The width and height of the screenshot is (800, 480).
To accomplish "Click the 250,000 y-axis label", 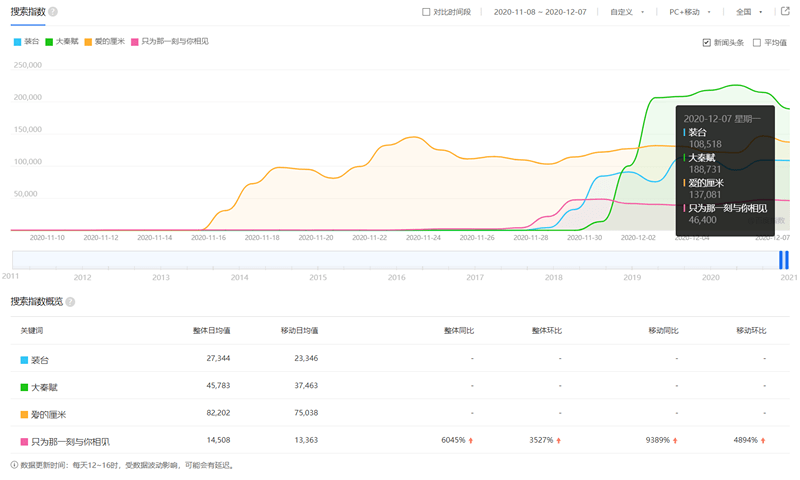I will pos(28,65).
